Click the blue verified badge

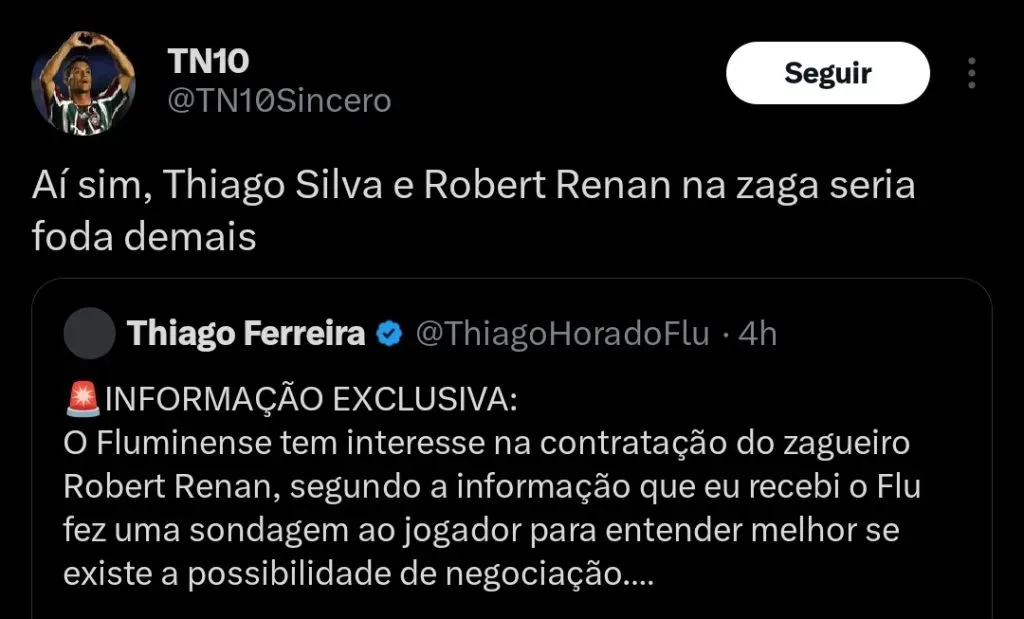389,334
